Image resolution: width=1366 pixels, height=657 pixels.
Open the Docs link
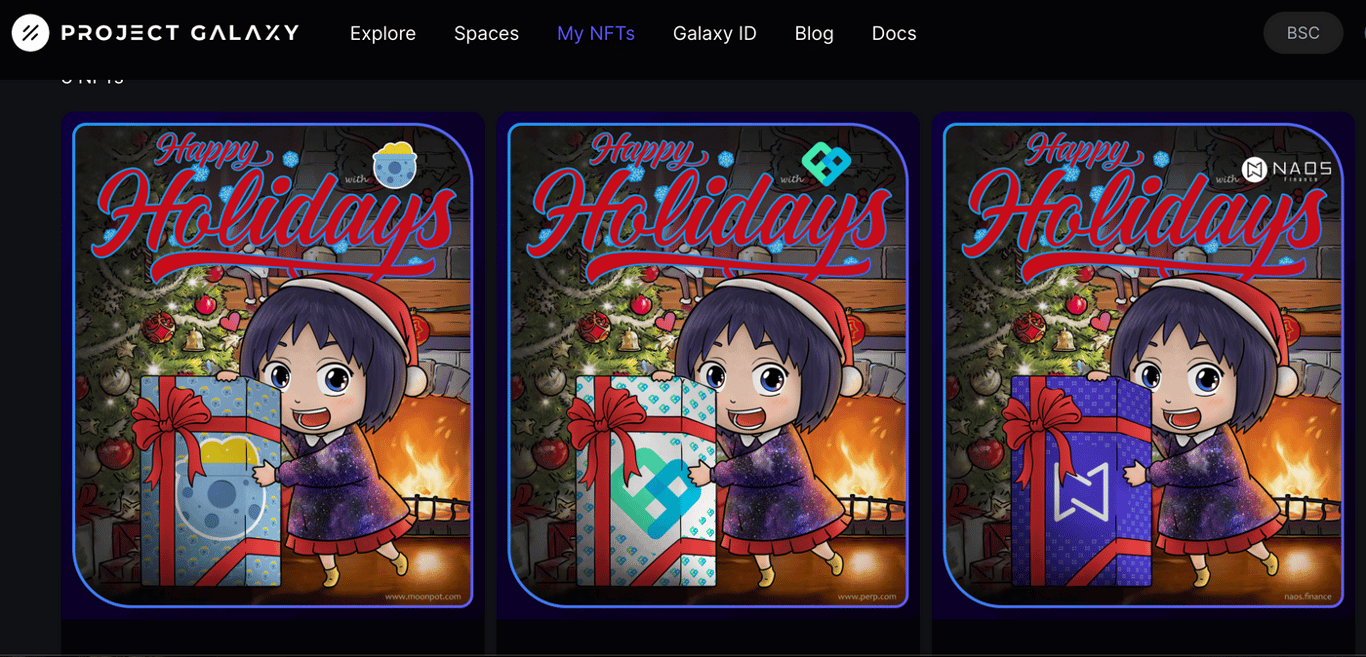(x=894, y=33)
